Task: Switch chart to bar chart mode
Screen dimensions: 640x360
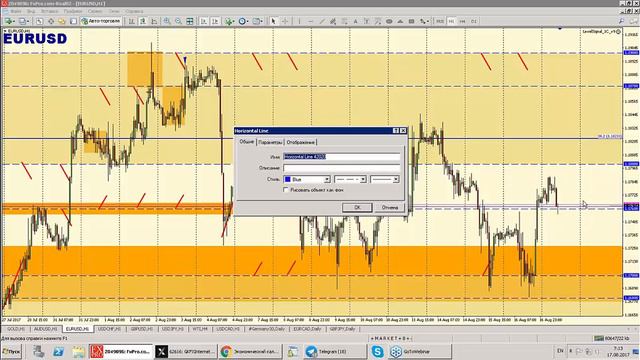Action: 131,21
